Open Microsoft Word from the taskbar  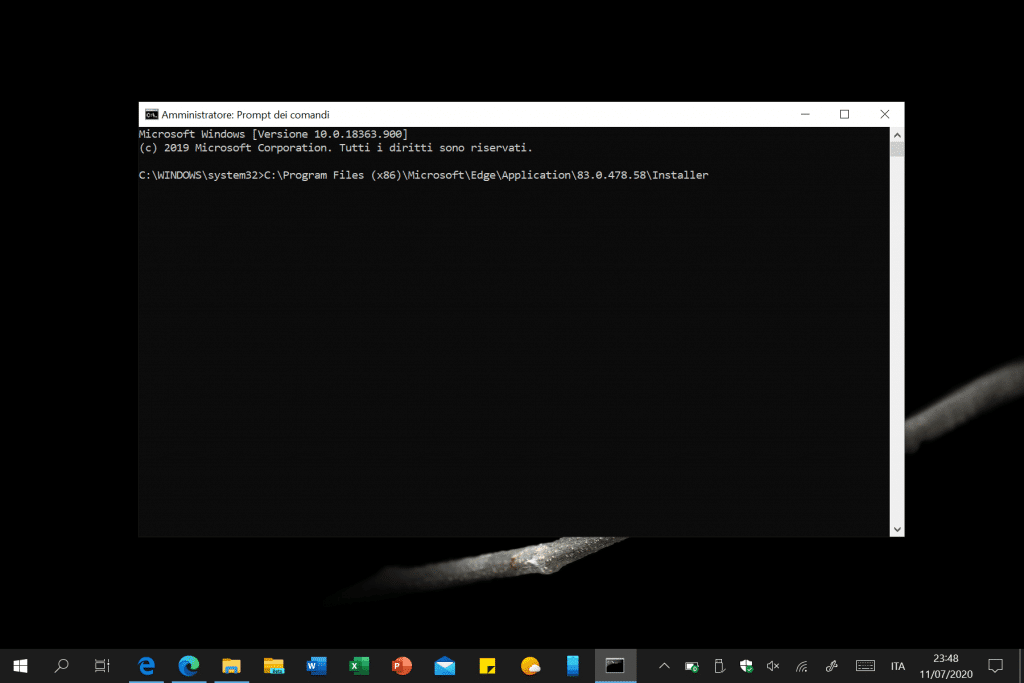pos(317,665)
